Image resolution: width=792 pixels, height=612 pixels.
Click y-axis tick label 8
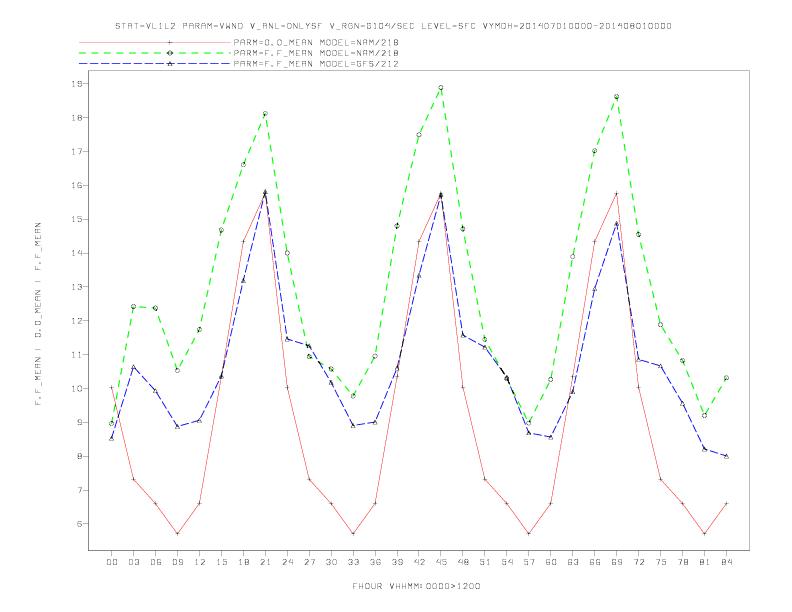click(x=79, y=456)
